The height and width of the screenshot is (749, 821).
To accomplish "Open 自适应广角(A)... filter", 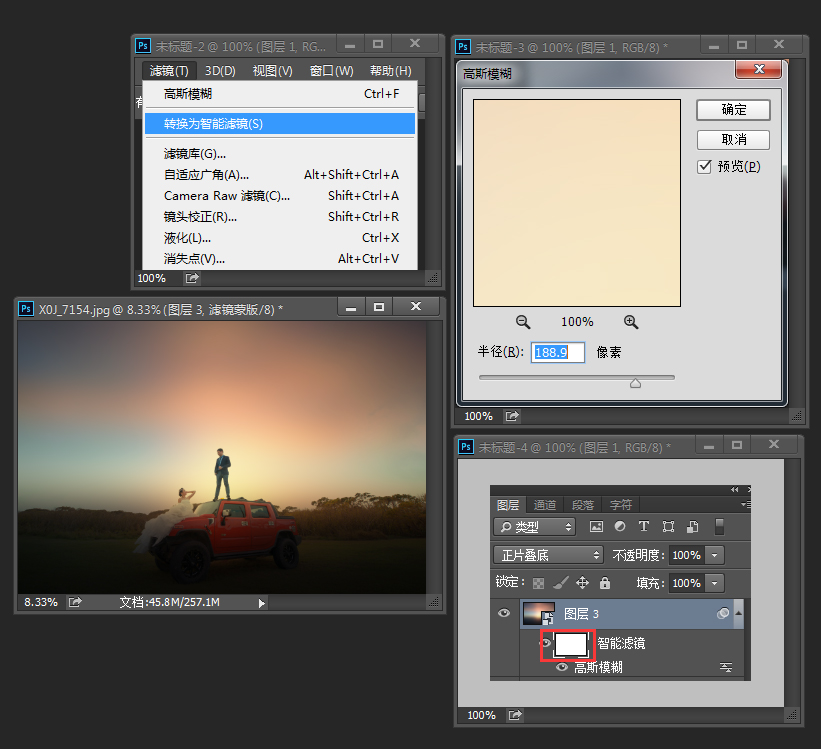I will pos(280,174).
